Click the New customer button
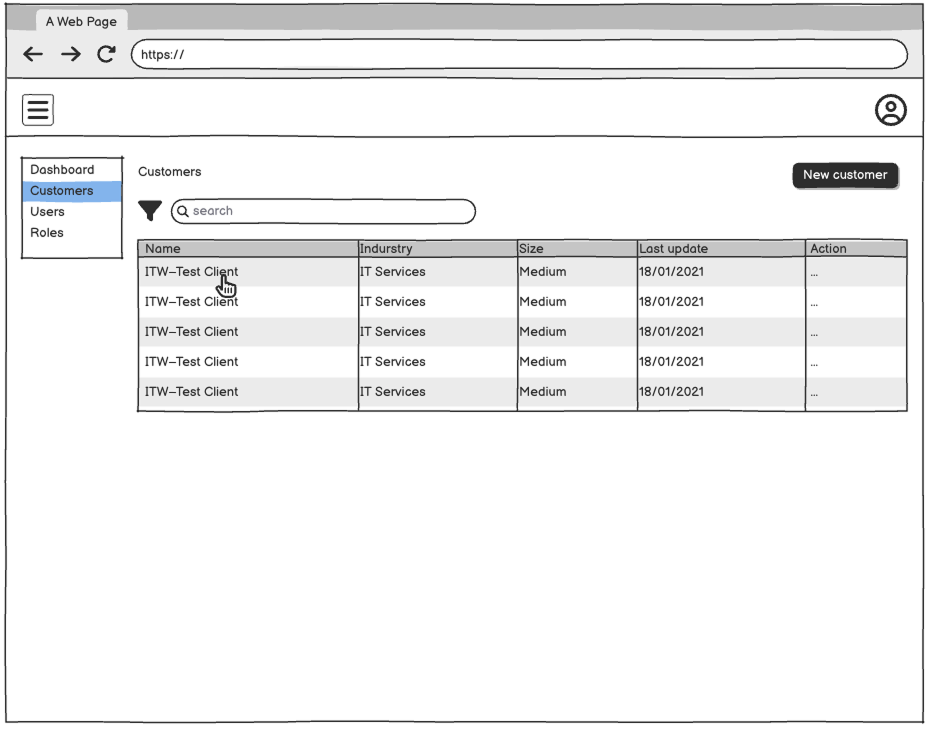 coord(845,175)
